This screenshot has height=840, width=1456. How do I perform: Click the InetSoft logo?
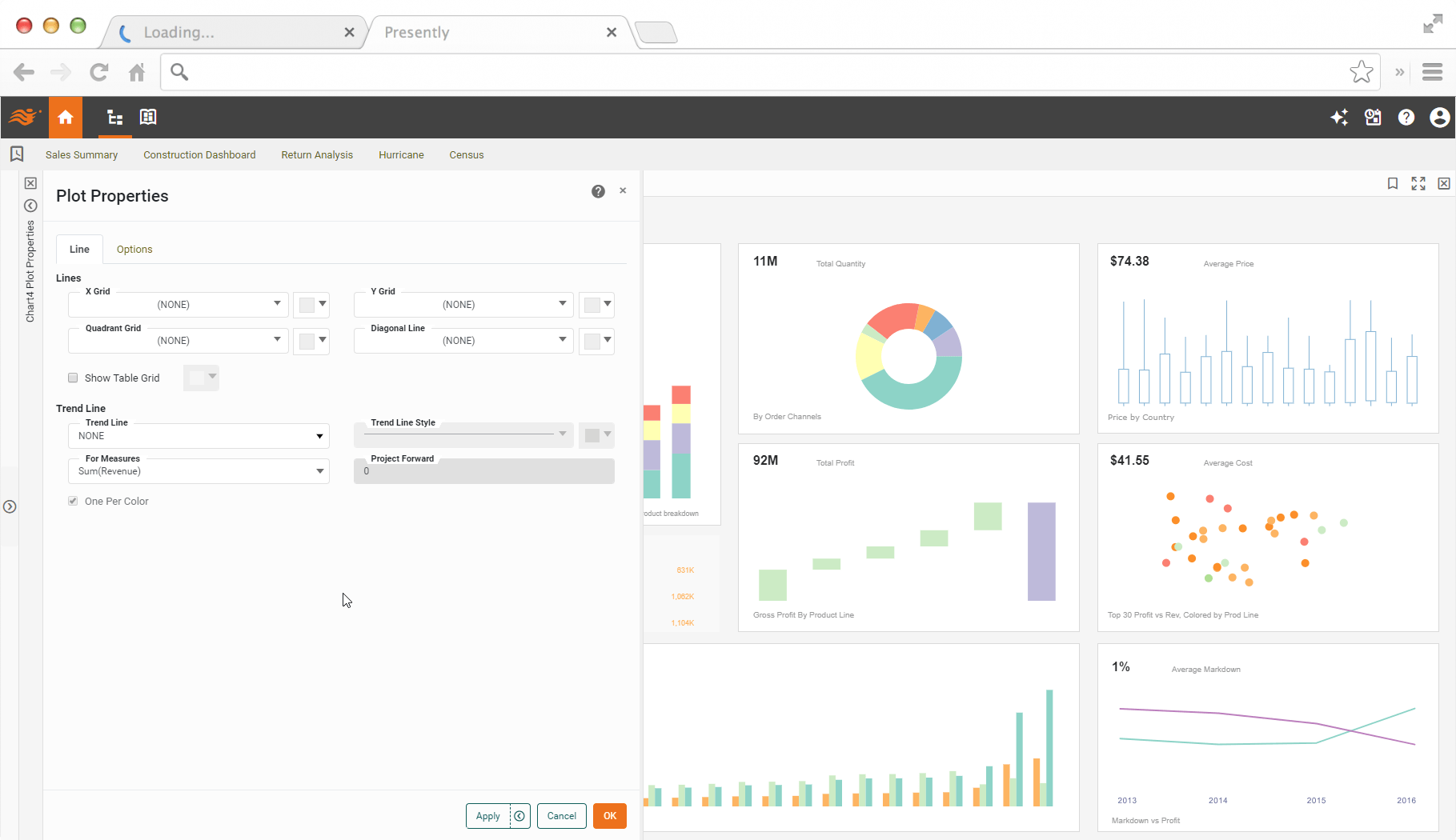click(x=24, y=118)
